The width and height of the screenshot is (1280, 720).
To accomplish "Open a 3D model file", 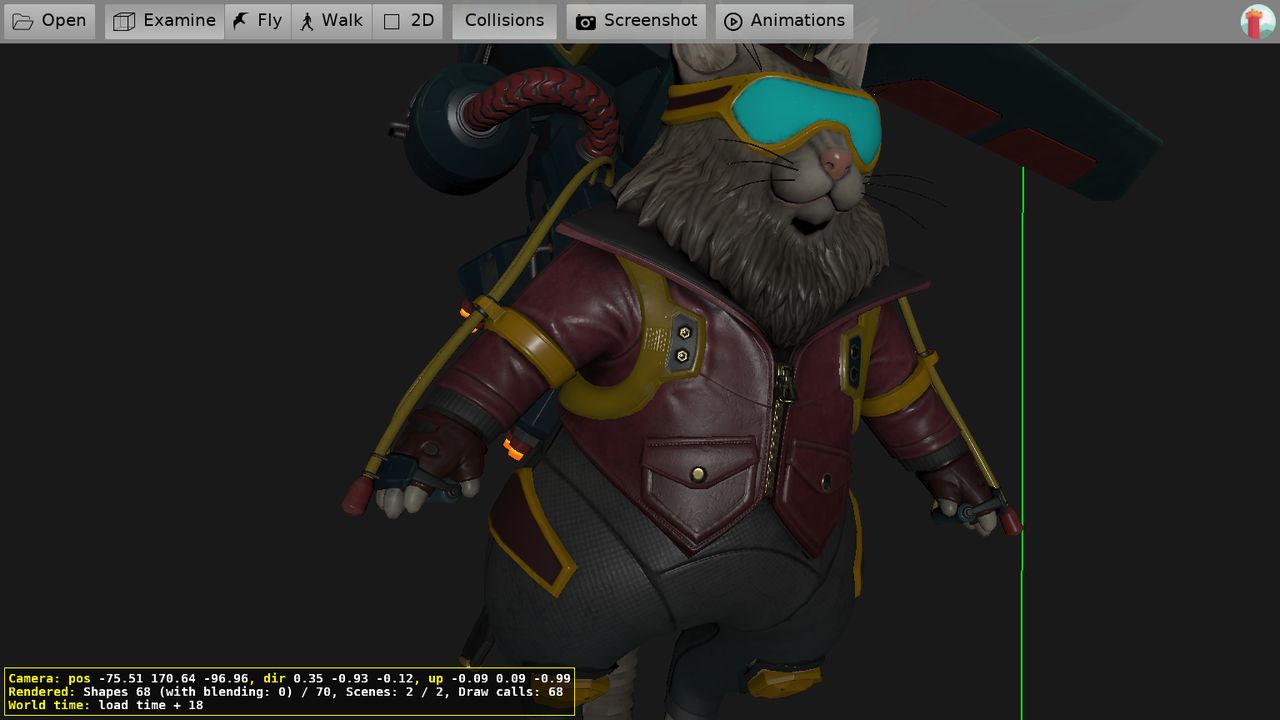I will click(x=49, y=21).
